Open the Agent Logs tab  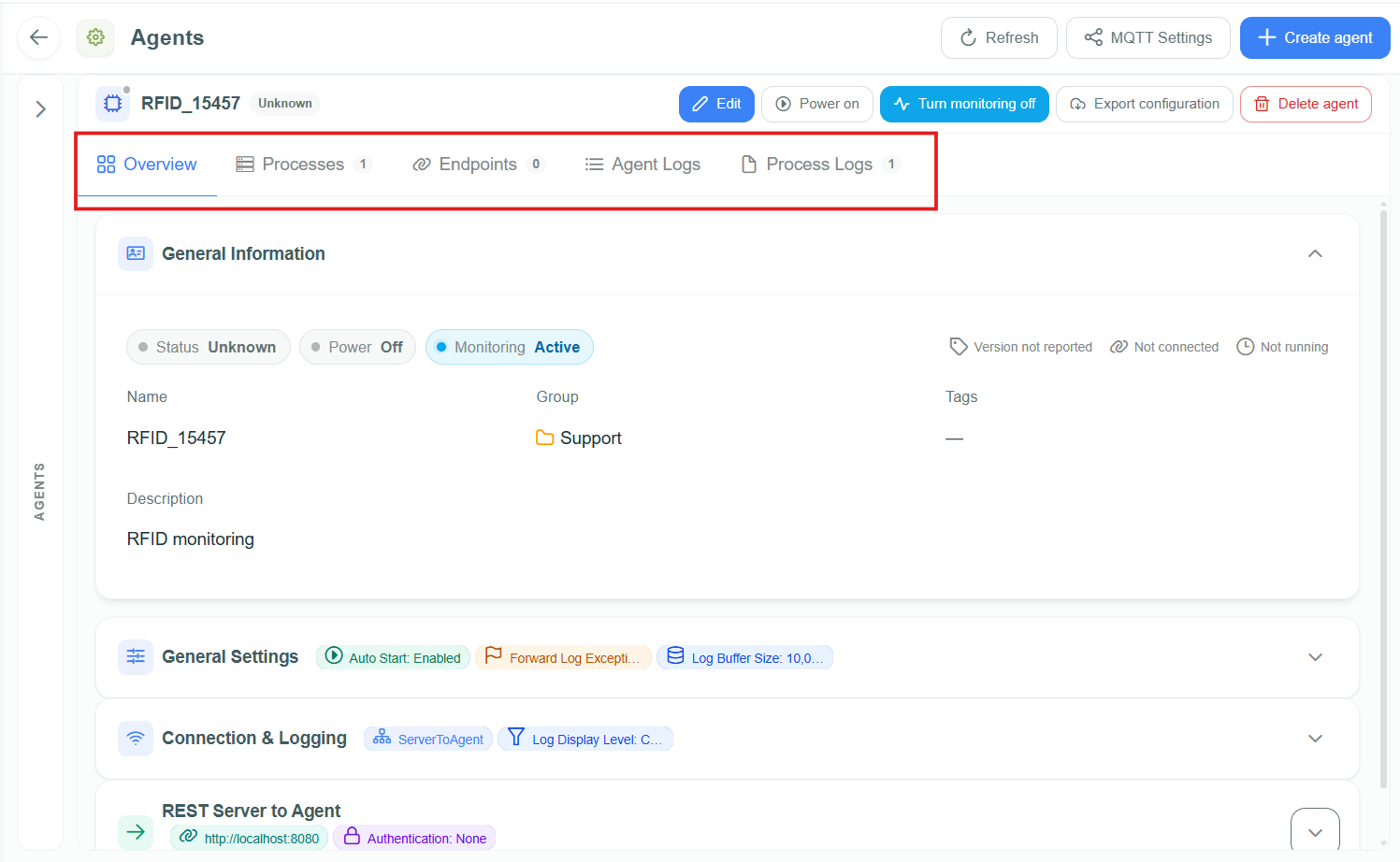click(x=642, y=165)
